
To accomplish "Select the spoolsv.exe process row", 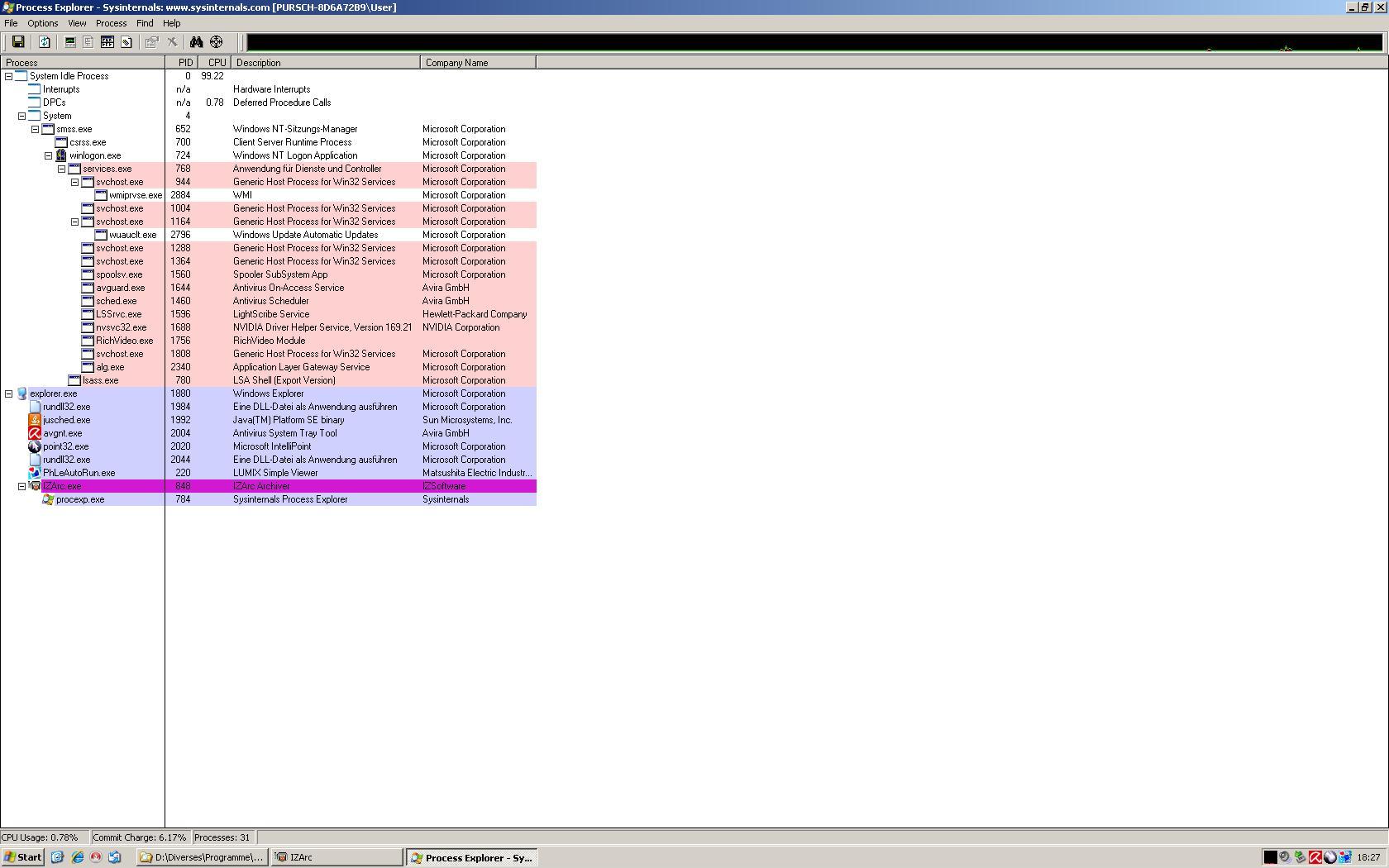I will [269, 274].
